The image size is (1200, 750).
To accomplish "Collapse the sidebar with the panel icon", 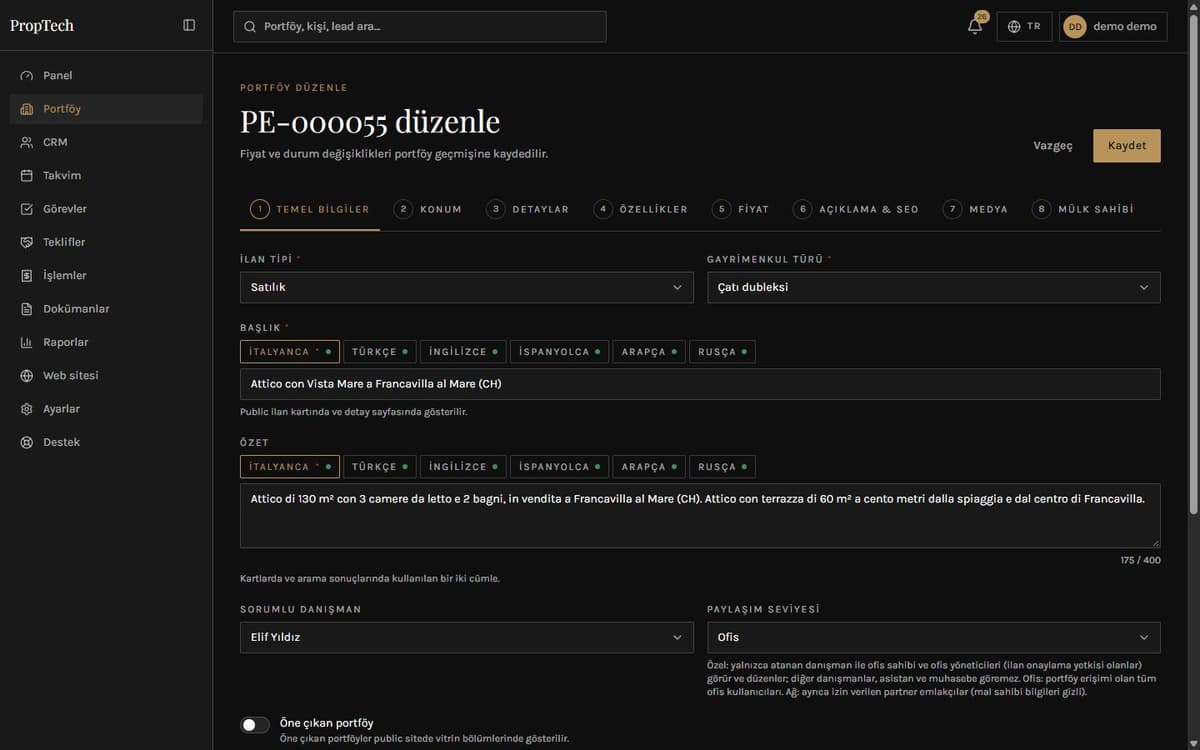I will click(189, 26).
